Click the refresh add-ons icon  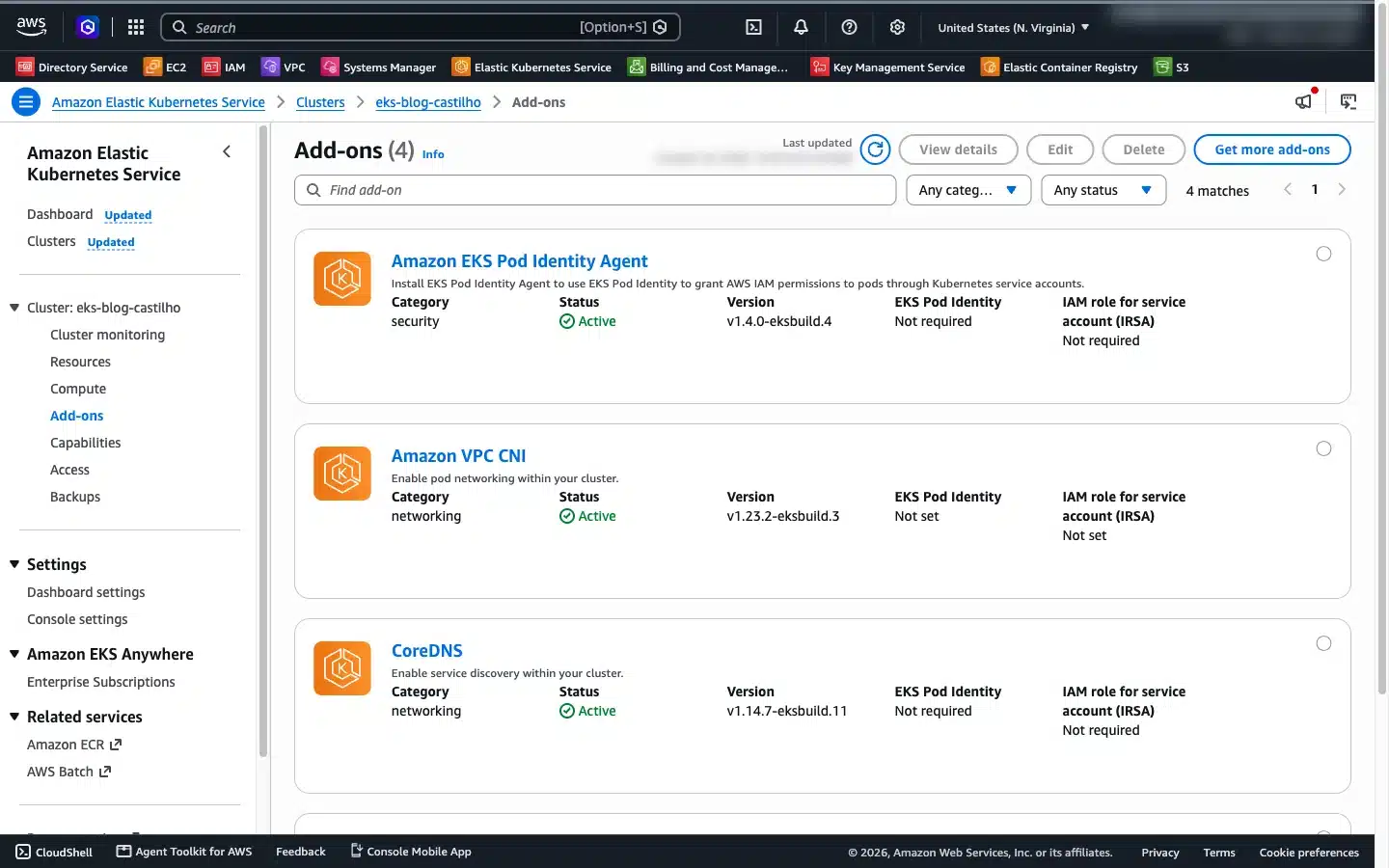(x=875, y=149)
